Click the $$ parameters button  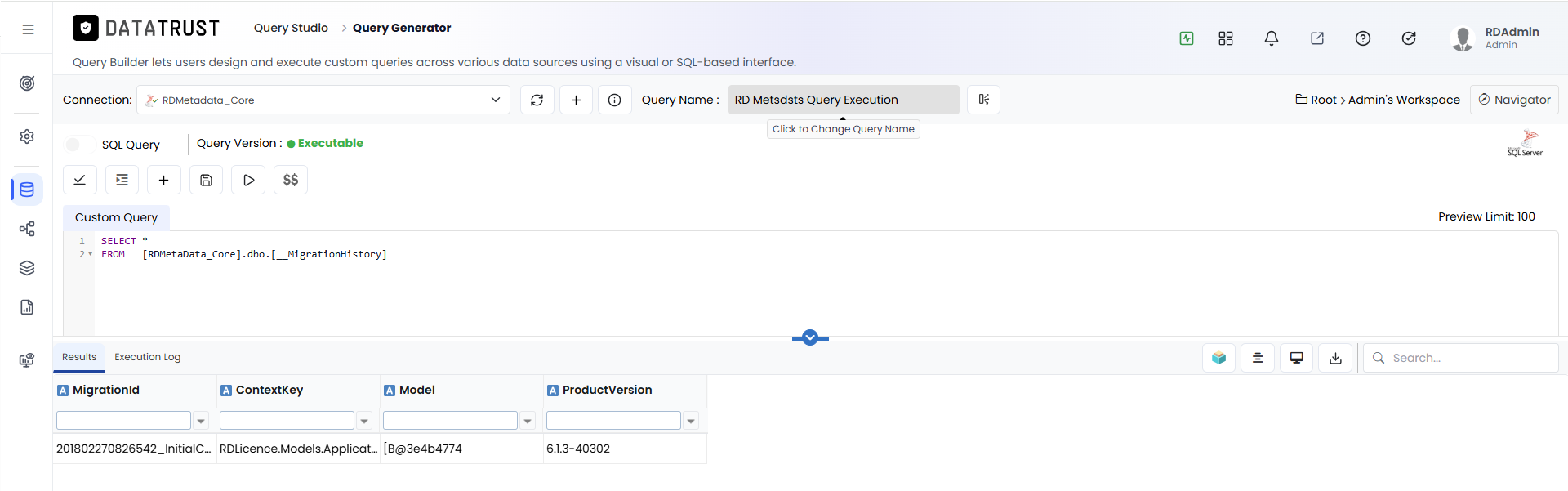click(x=291, y=180)
